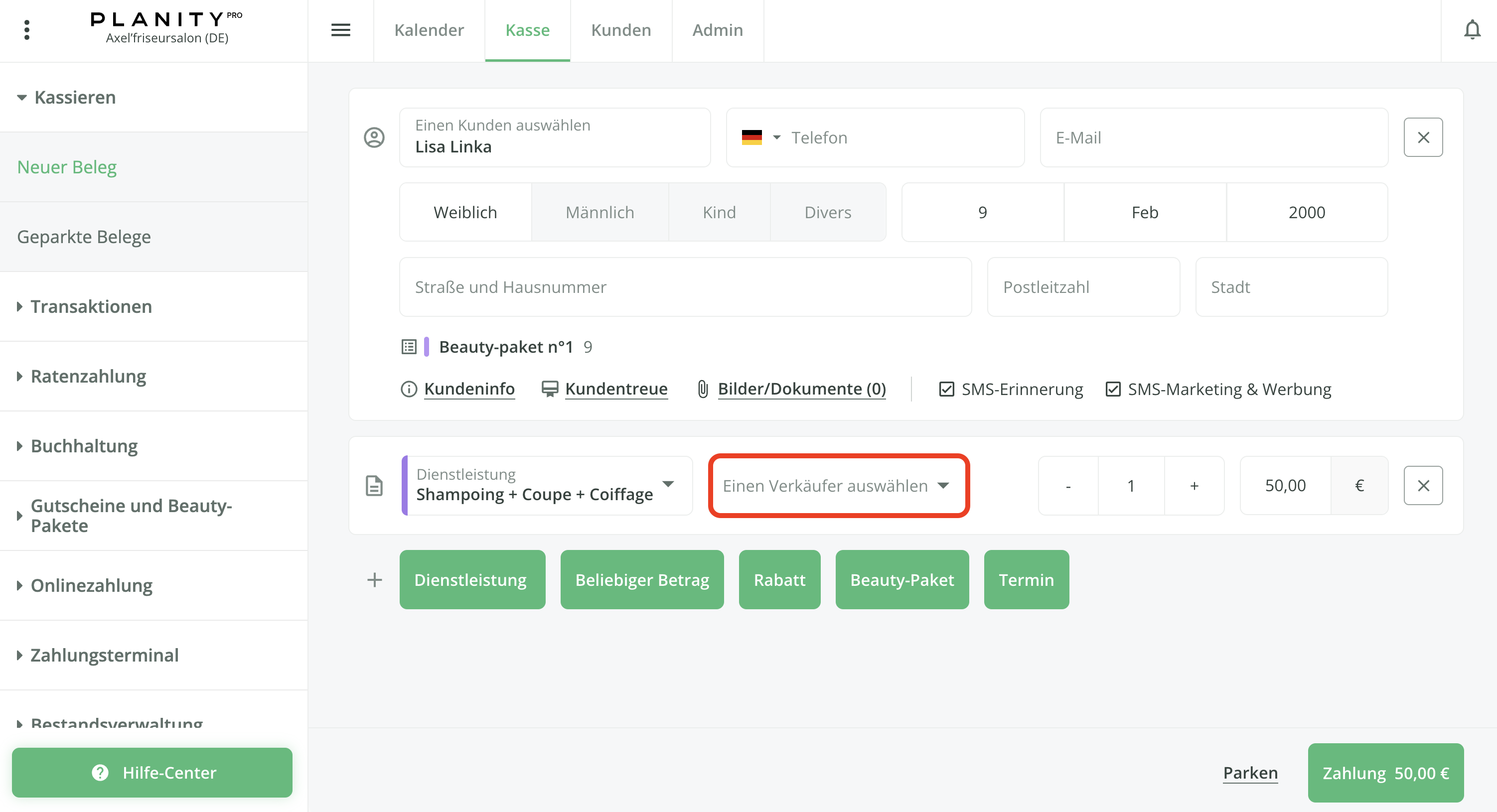The height and width of the screenshot is (812, 1497).
Task: Clear the selected customer with X
Action: pos(1423,137)
